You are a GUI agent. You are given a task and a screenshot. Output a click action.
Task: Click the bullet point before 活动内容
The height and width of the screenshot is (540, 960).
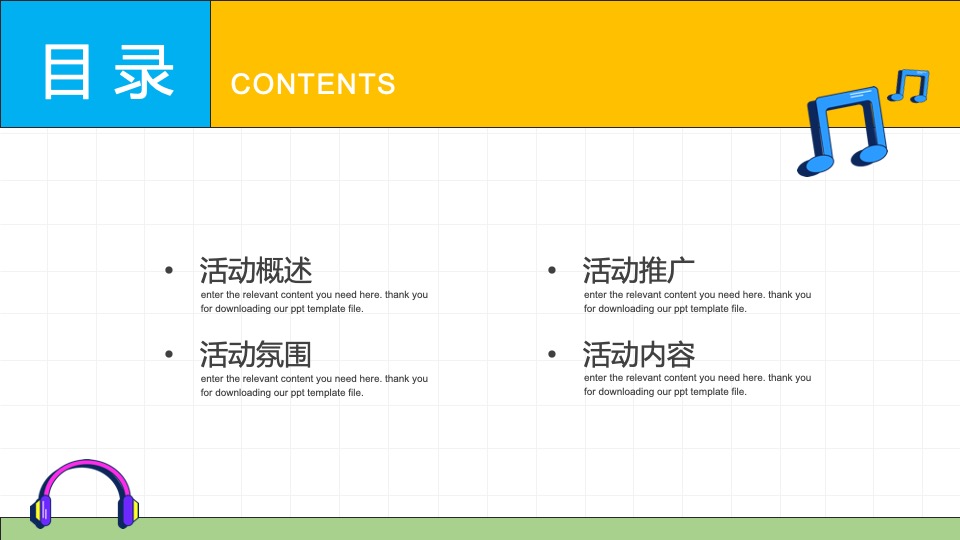tap(552, 354)
